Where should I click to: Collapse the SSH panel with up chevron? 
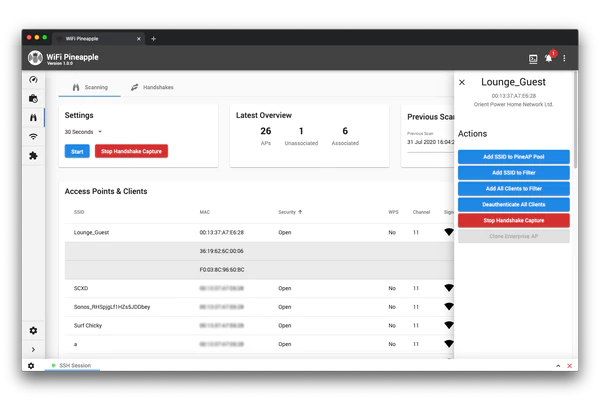pyautogui.click(x=558, y=366)
